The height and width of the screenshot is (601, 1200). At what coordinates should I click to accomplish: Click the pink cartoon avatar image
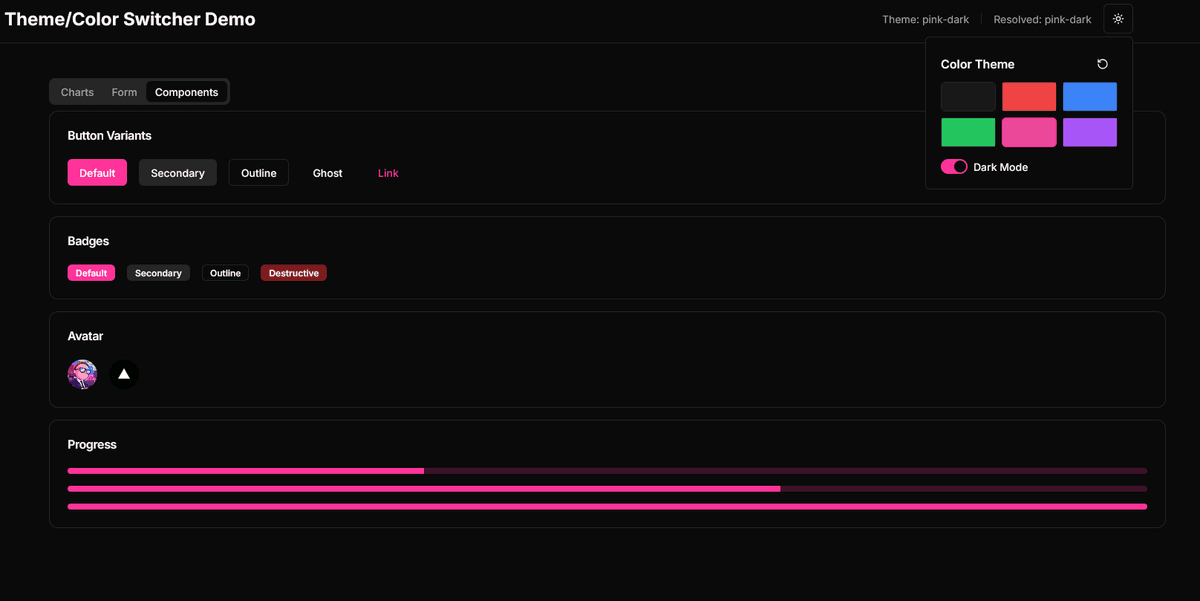pyautogui.click(x=82, y=374)
